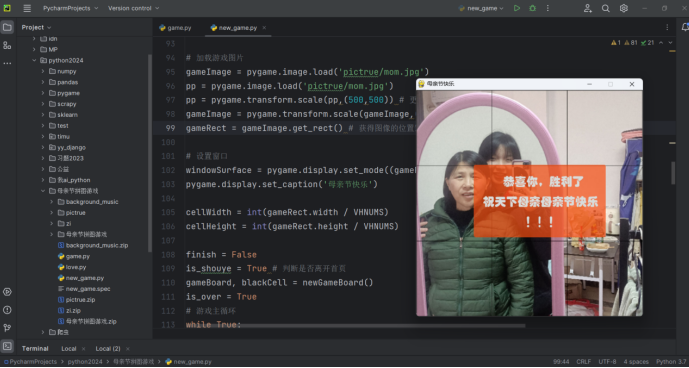The width and height of the screenshot is (689, 368).
Task: Click the UTF-8 encoding in the status bar
Action: pos(607,361)
